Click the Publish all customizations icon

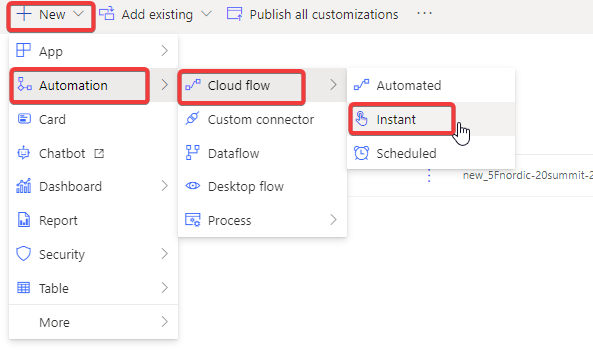(x=234, y=14)
